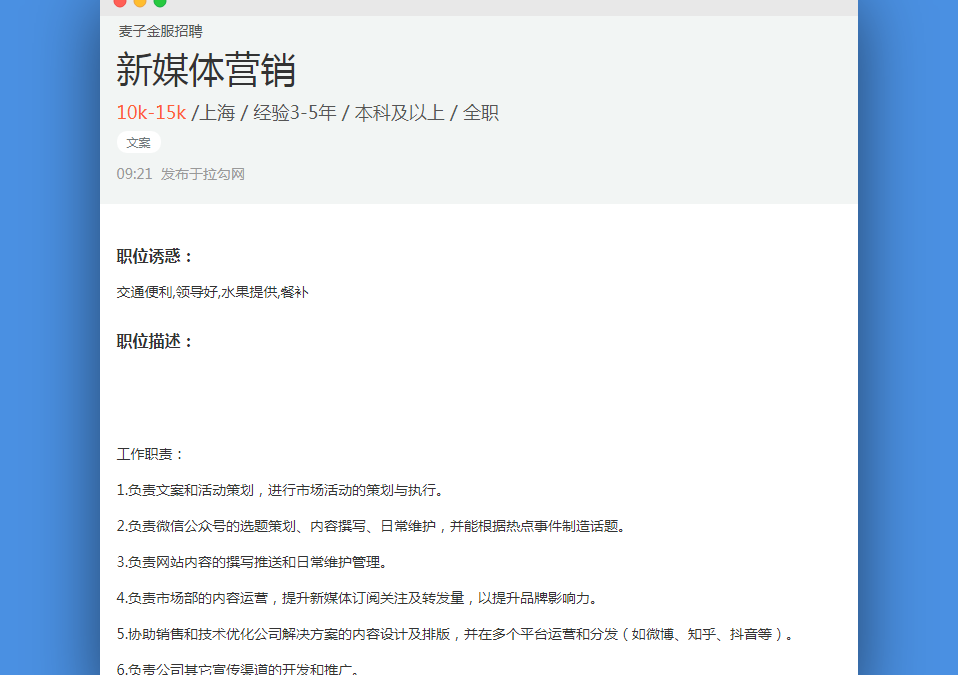Select the benefits line 交通便利,领导好,水果提供,餐补
This screenshot has width=958, height=675.
[213, 292]
